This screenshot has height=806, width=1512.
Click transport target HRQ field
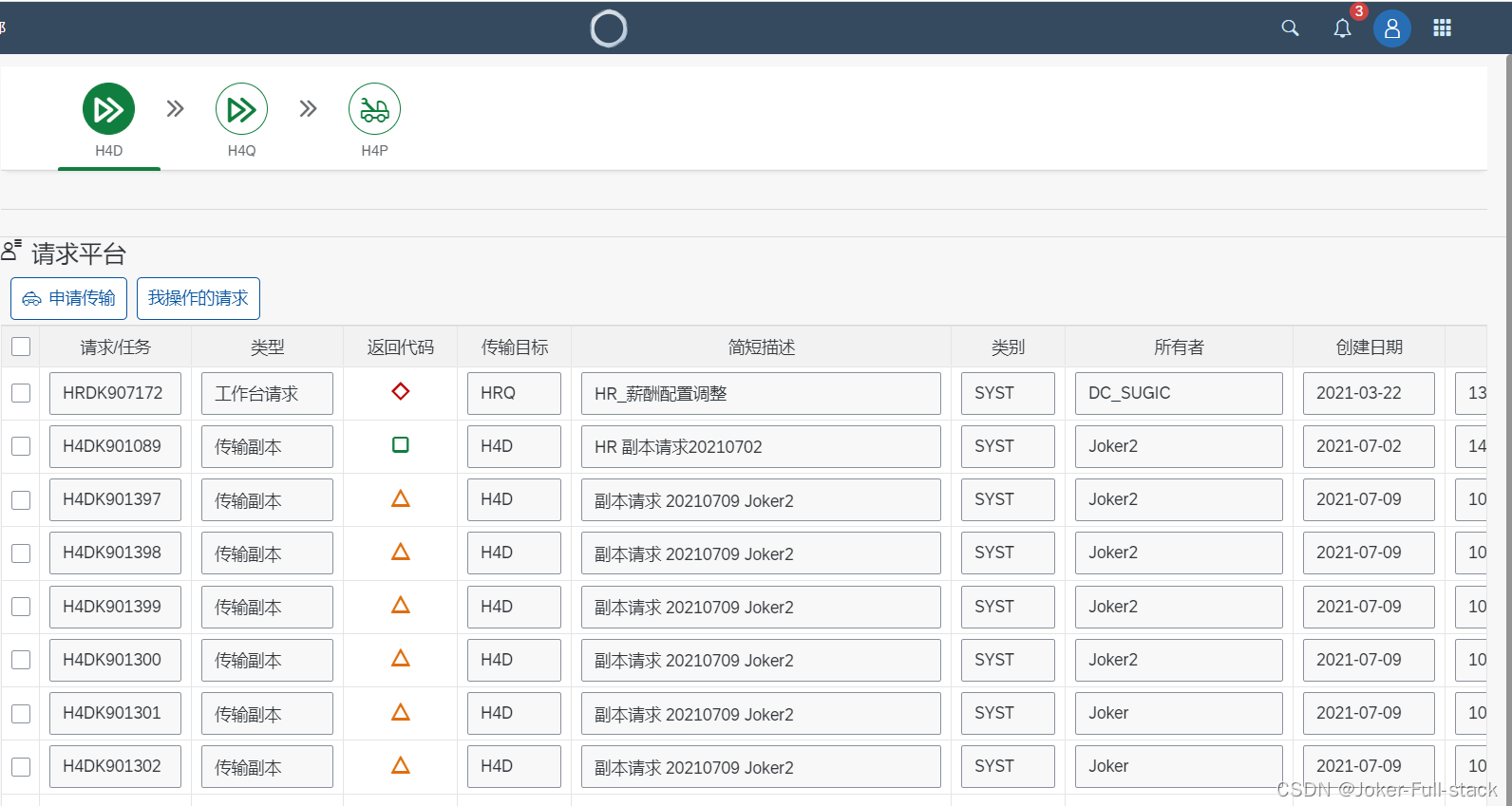click(514, 393)
